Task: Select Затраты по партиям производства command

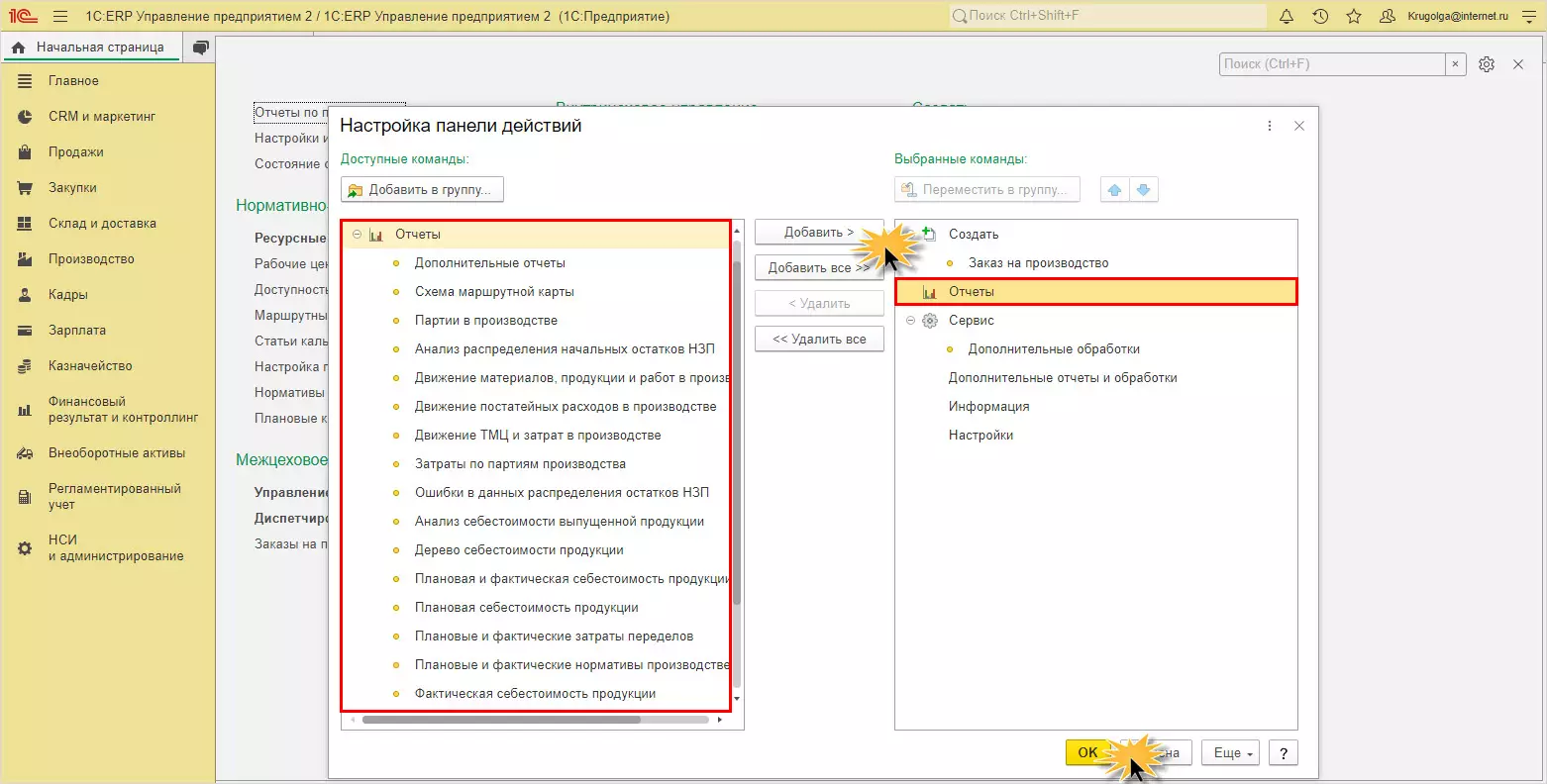Action: tap(520, 464)
